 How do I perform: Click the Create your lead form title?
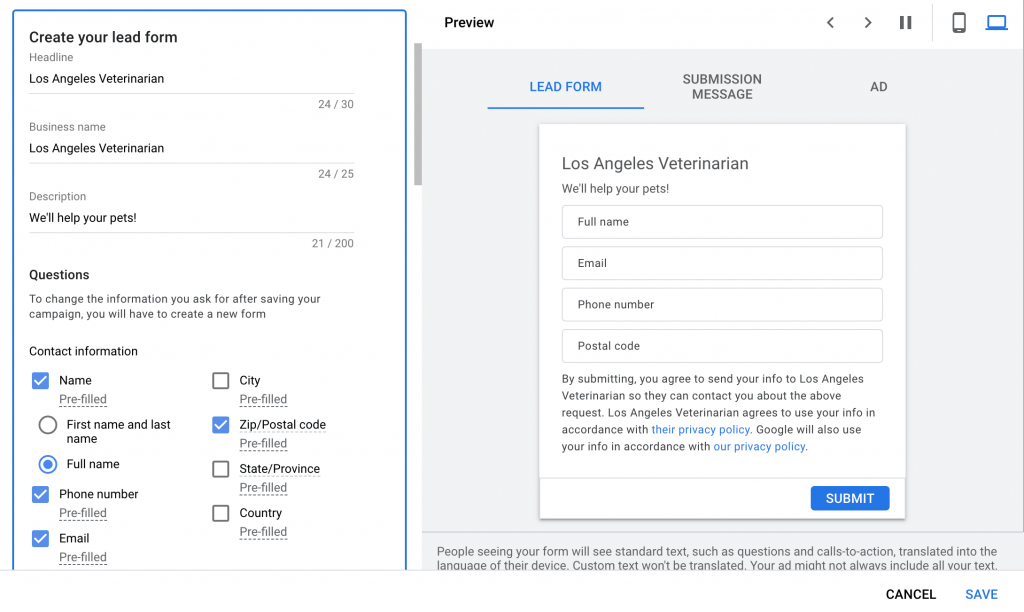(103, 37)
